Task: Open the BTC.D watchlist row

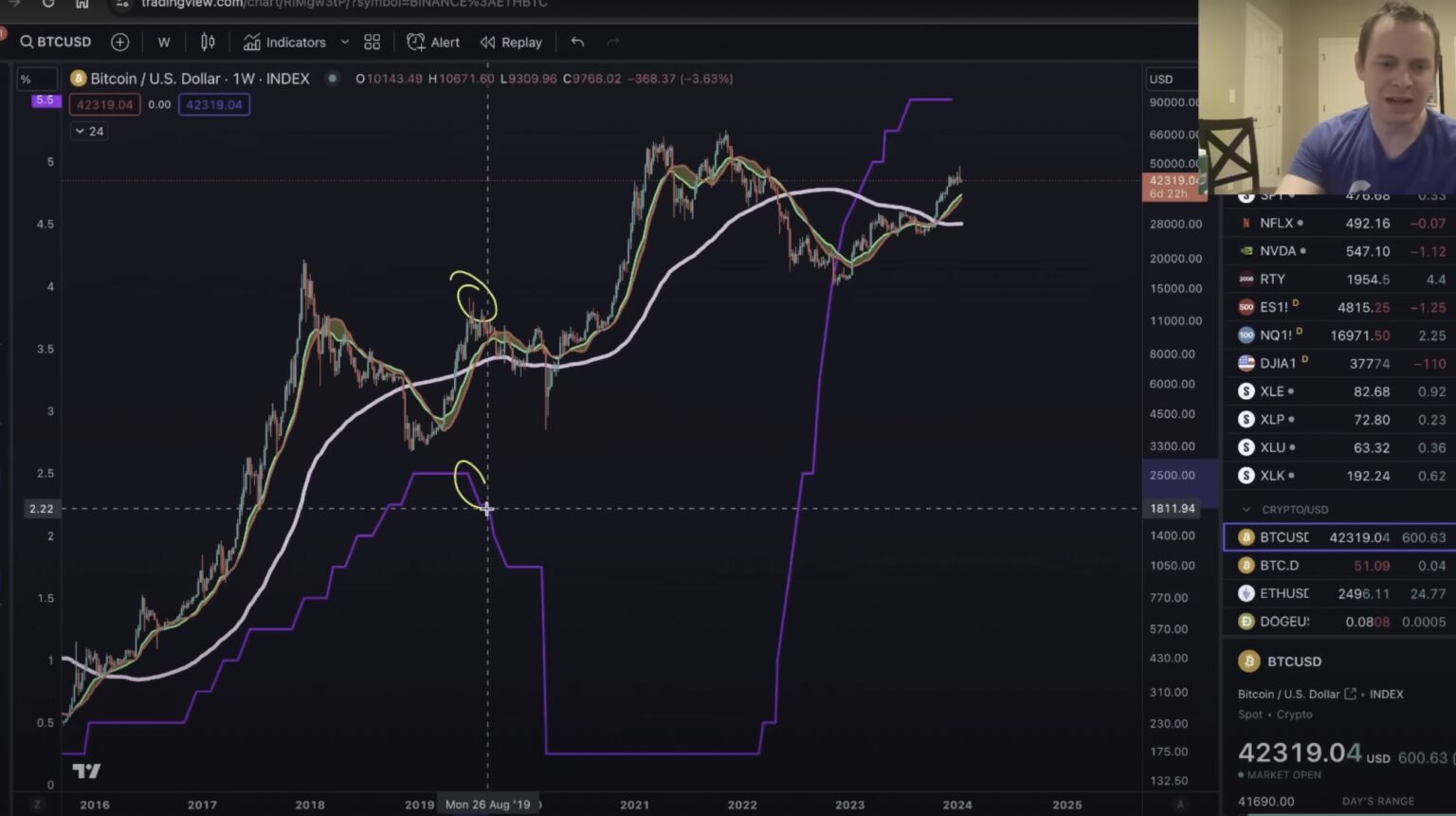Action: point(1279,565)
